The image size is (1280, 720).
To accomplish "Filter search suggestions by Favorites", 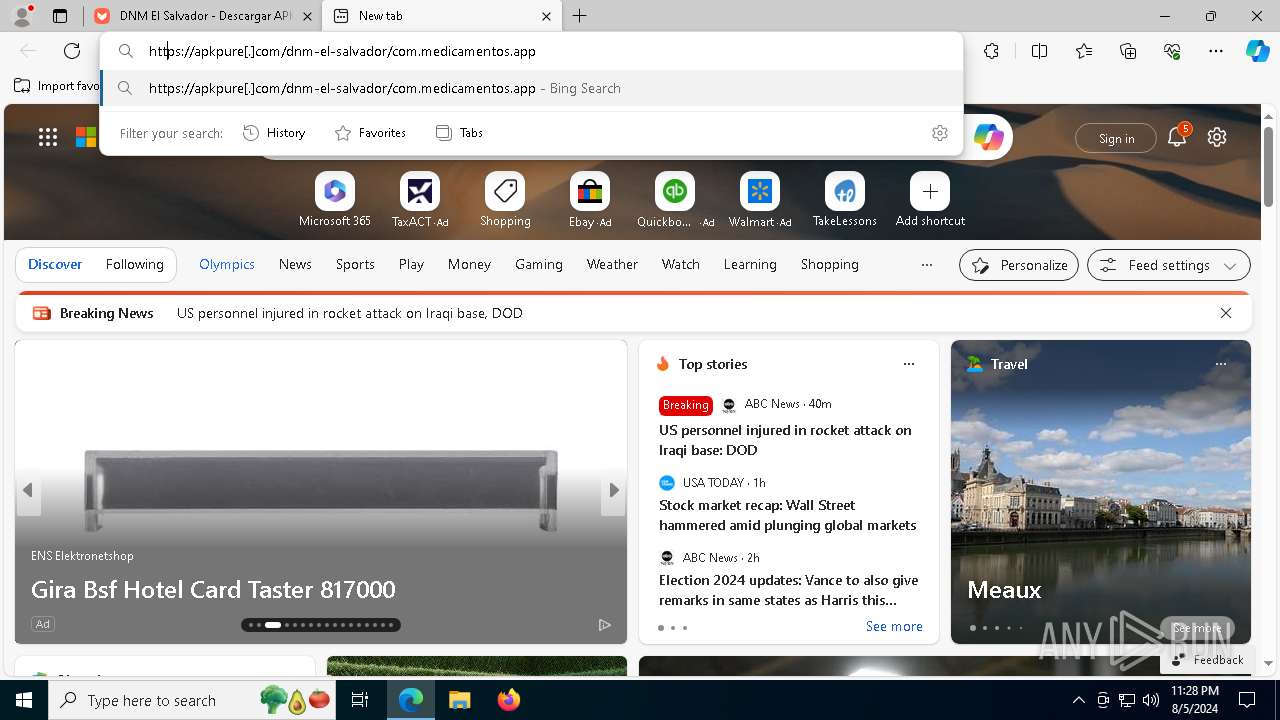I will pos(370,133).
